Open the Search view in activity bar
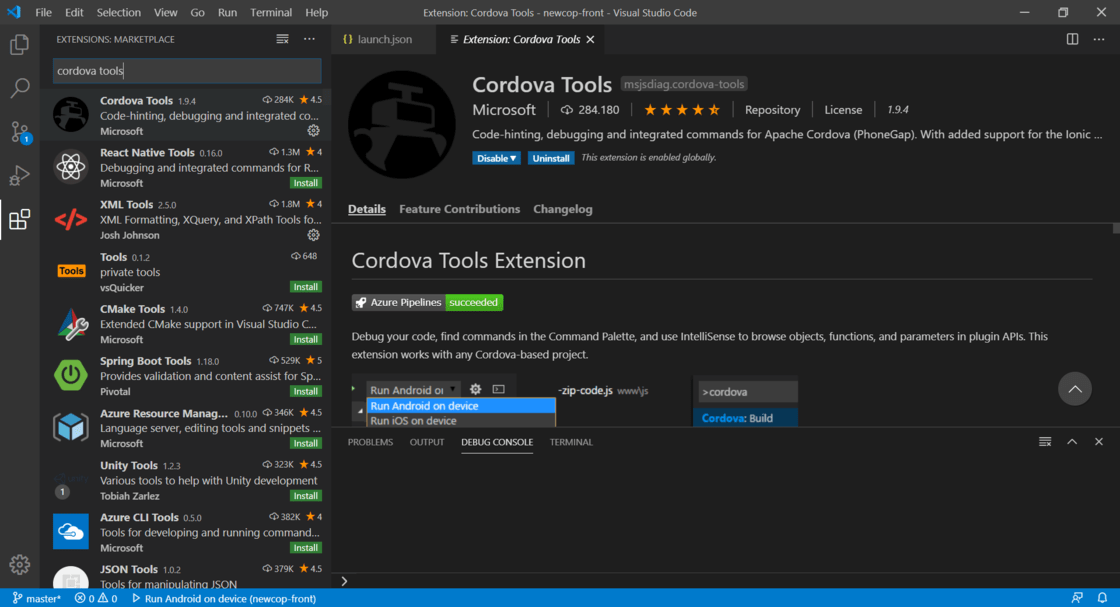Screen dimensions: 1120x607 pyautogui.click(x=19, y=89)
